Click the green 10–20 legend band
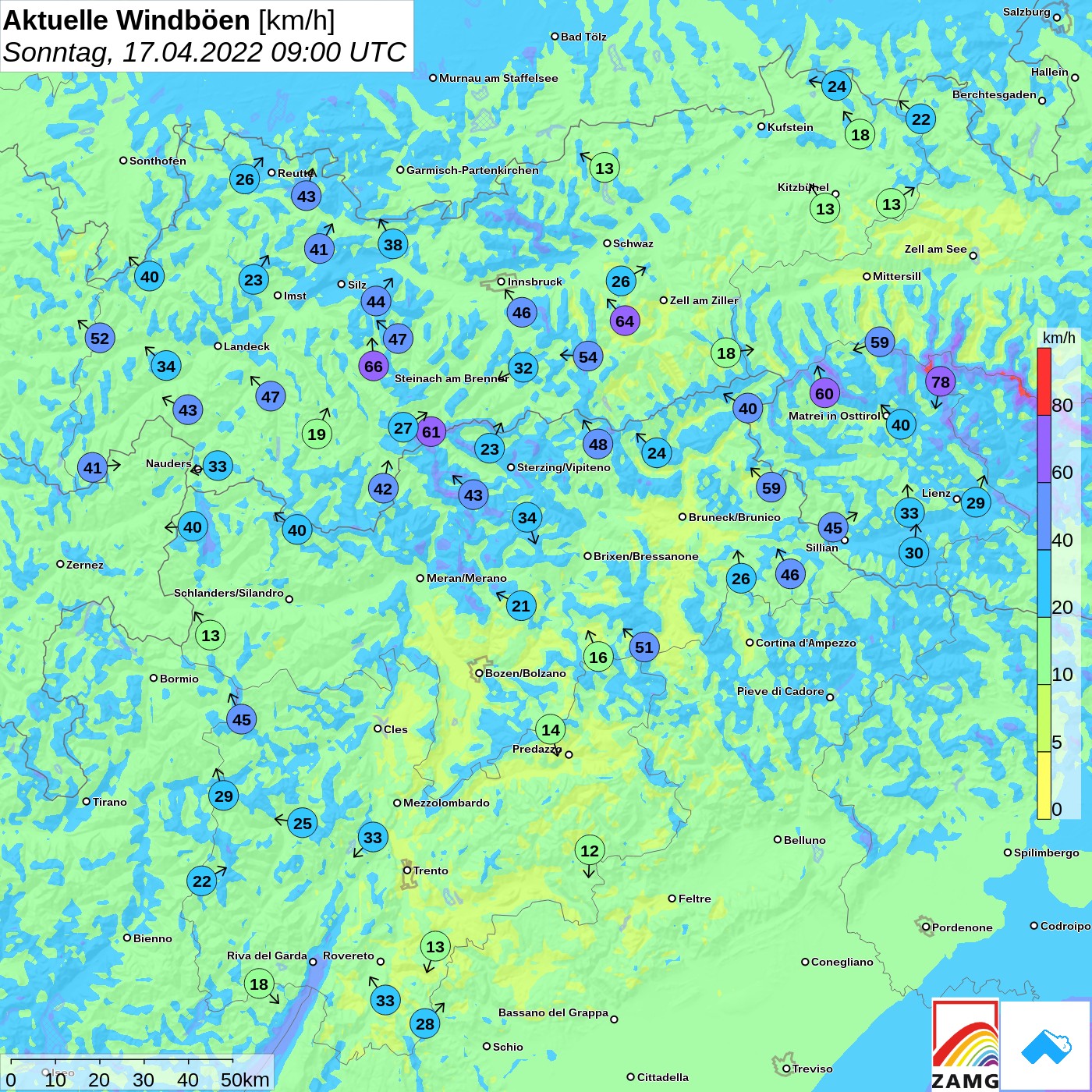This screenshot has width=1092, height=1092. (x=1044, y=651)
